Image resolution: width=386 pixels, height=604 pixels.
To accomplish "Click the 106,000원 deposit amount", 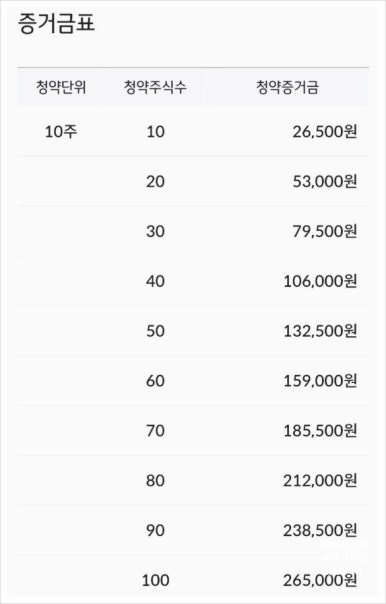I will (x=320, y=281).
